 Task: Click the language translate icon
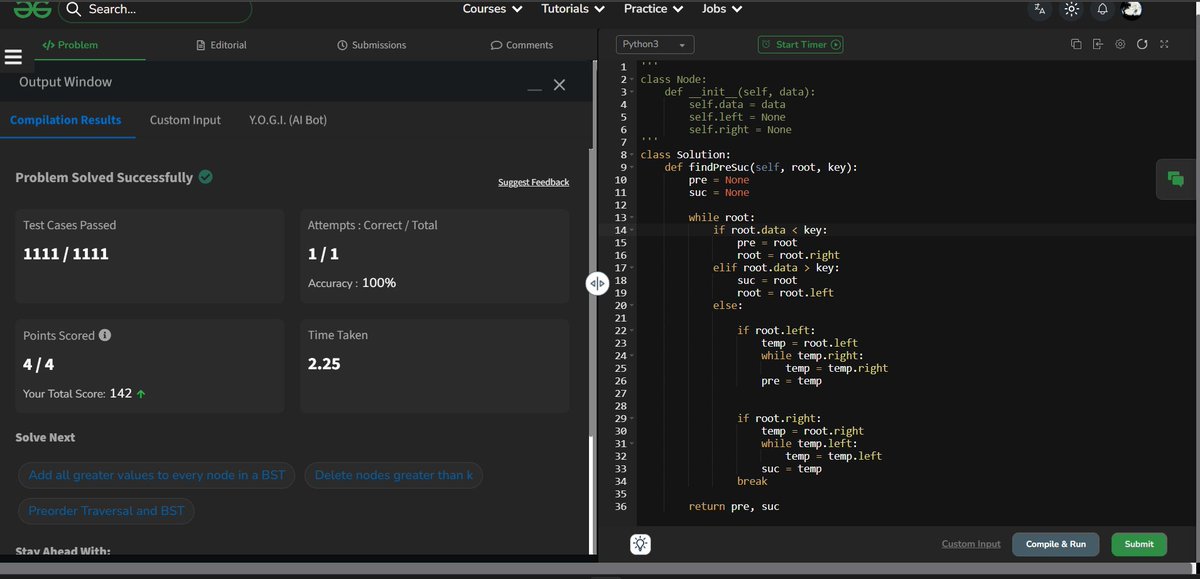[1040, 9]
